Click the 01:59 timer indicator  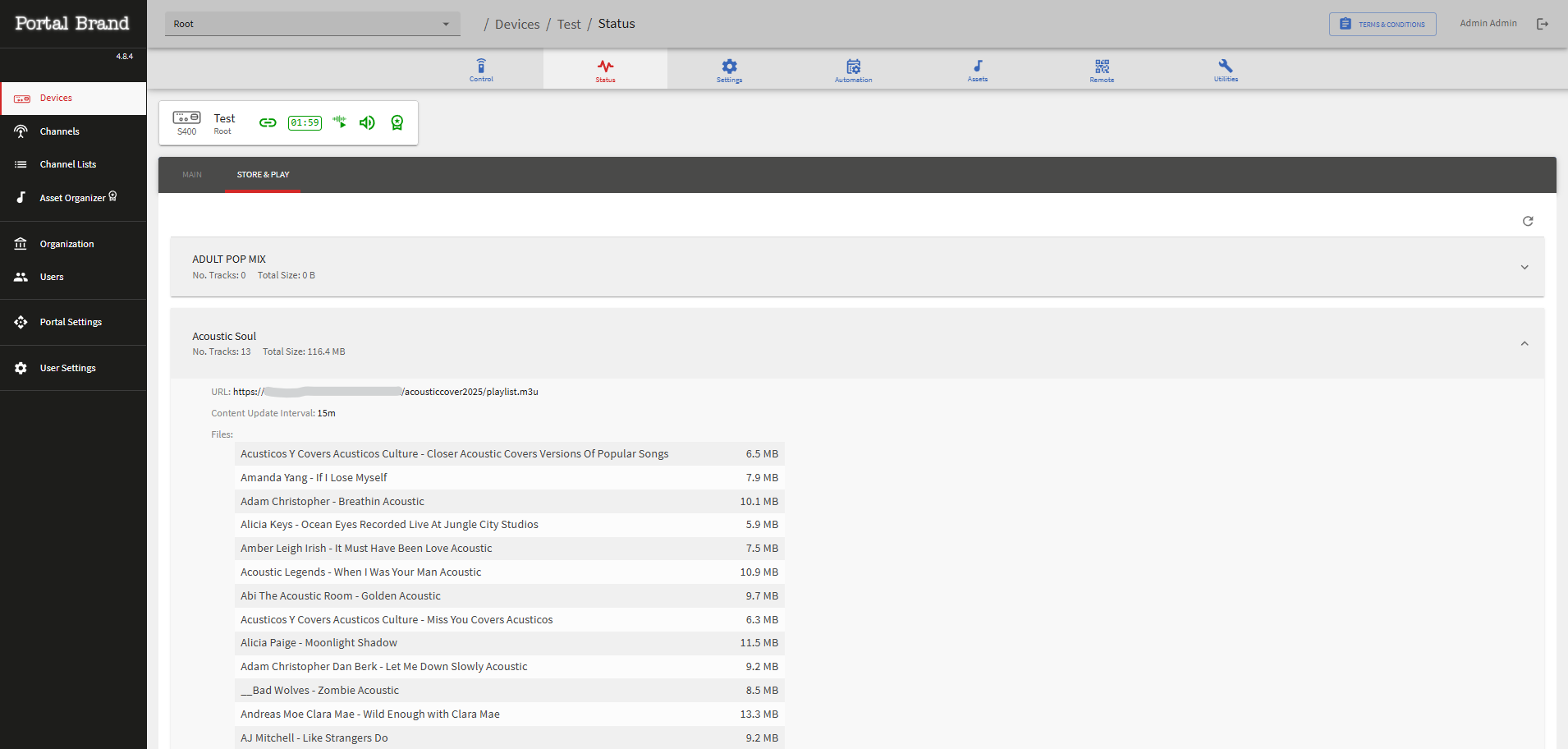[305, 122]
